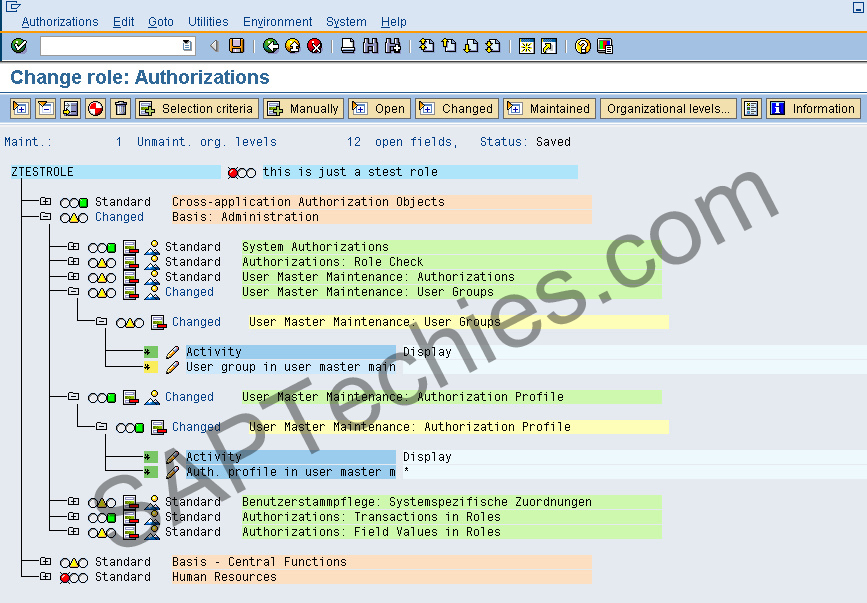The width and height of the screenshot is (867, 603).
Task: Click the Generate profile icon (red-white circle)
Action: click(95, 110)
